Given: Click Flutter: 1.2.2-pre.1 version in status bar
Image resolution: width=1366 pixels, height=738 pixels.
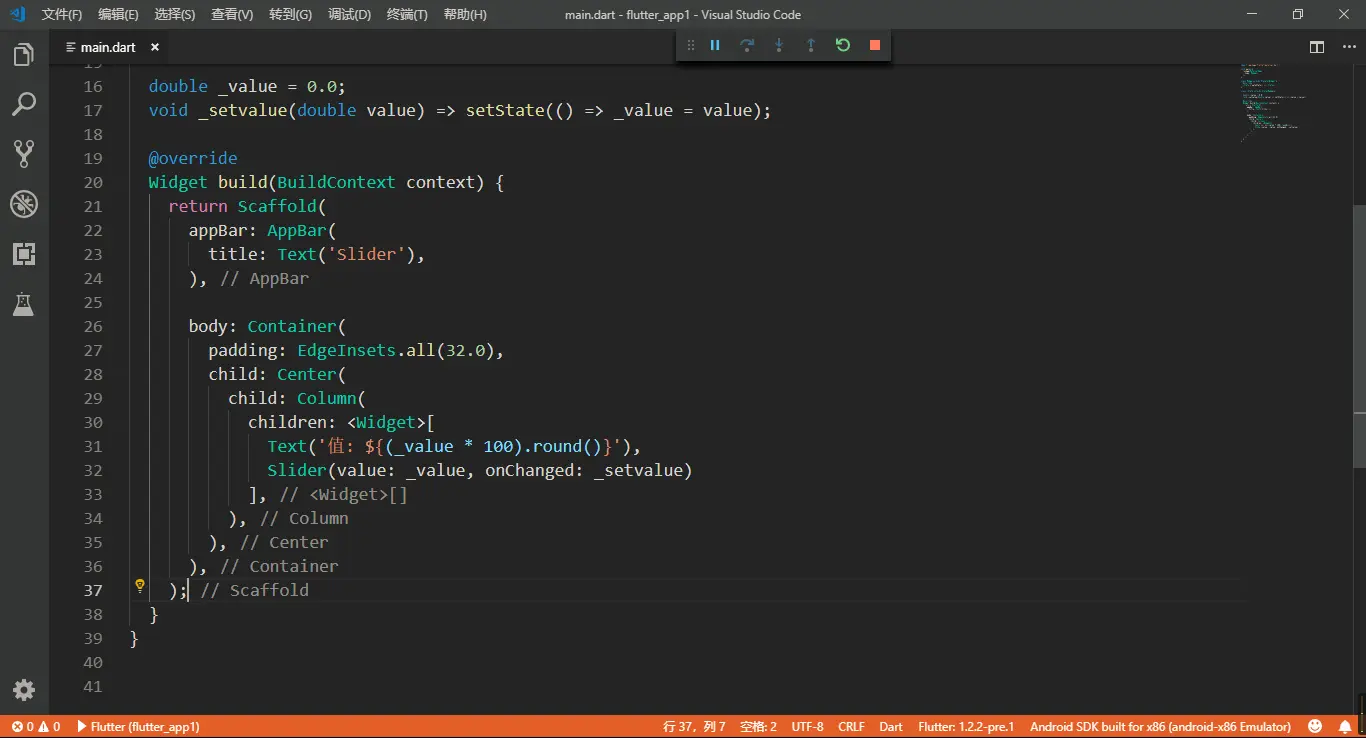Looking at the screenshot, I should point(966,727).
